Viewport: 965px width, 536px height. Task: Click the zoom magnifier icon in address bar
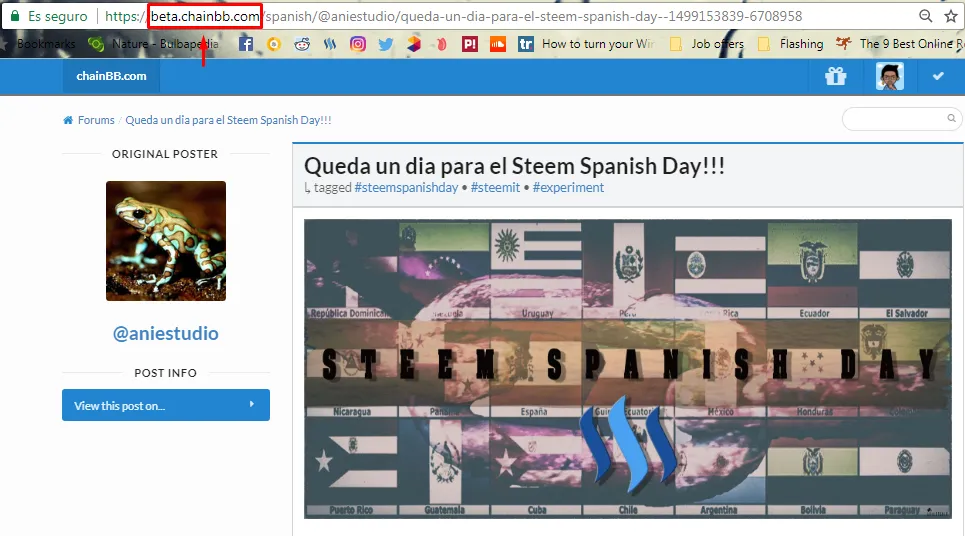coord(925,16)
